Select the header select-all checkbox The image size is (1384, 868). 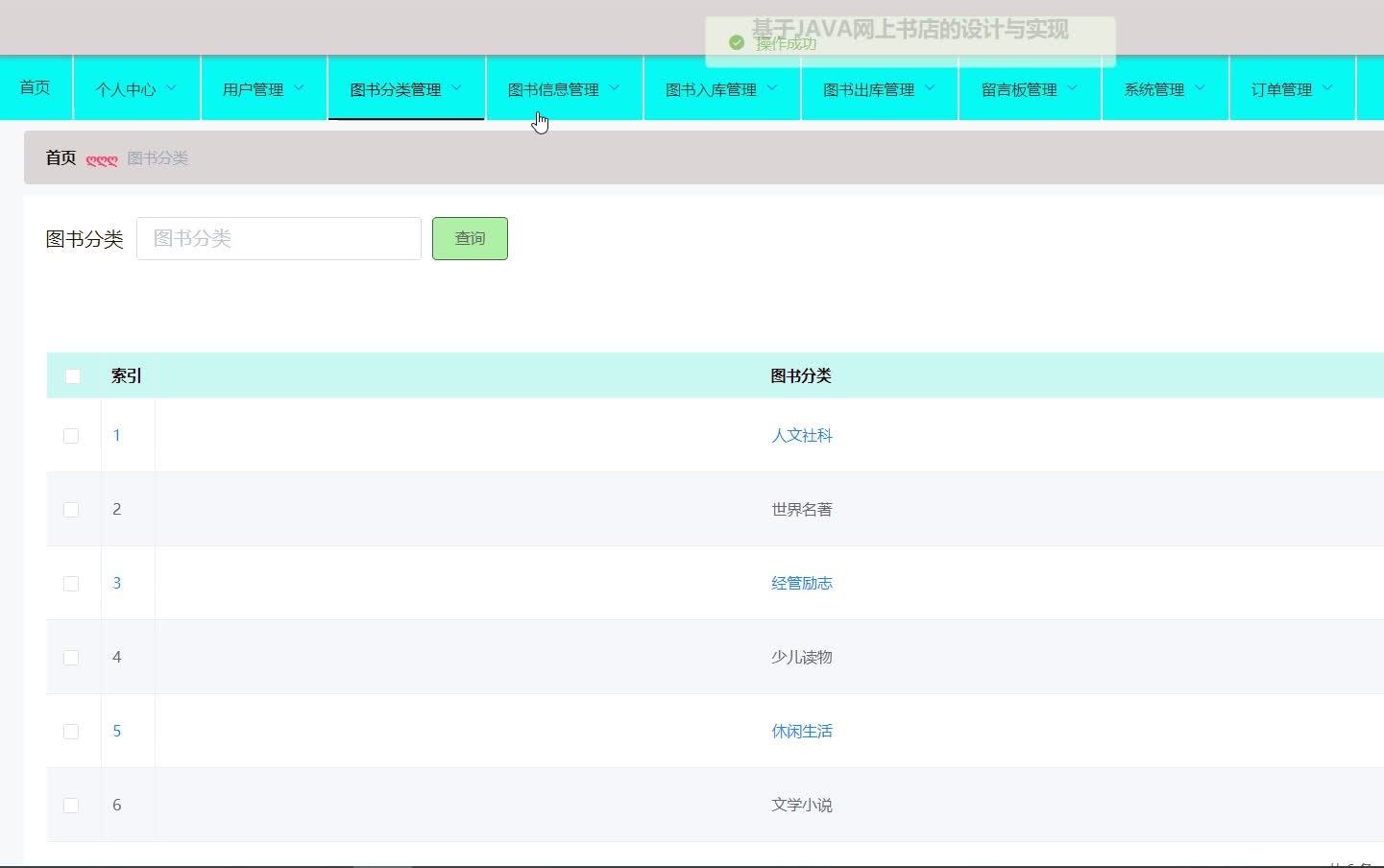(x=73, y=376)
